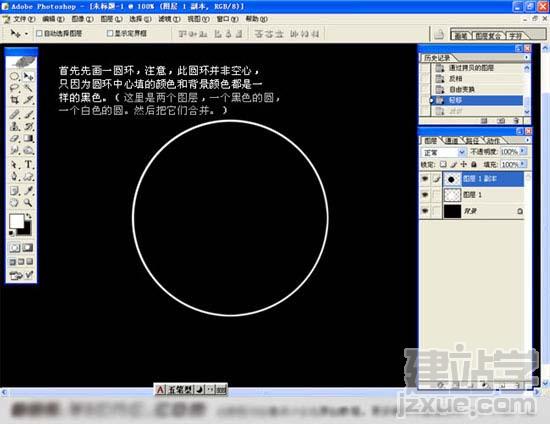
Task: Enable the 显示定界框 checkbox
Action: [110, 33]
